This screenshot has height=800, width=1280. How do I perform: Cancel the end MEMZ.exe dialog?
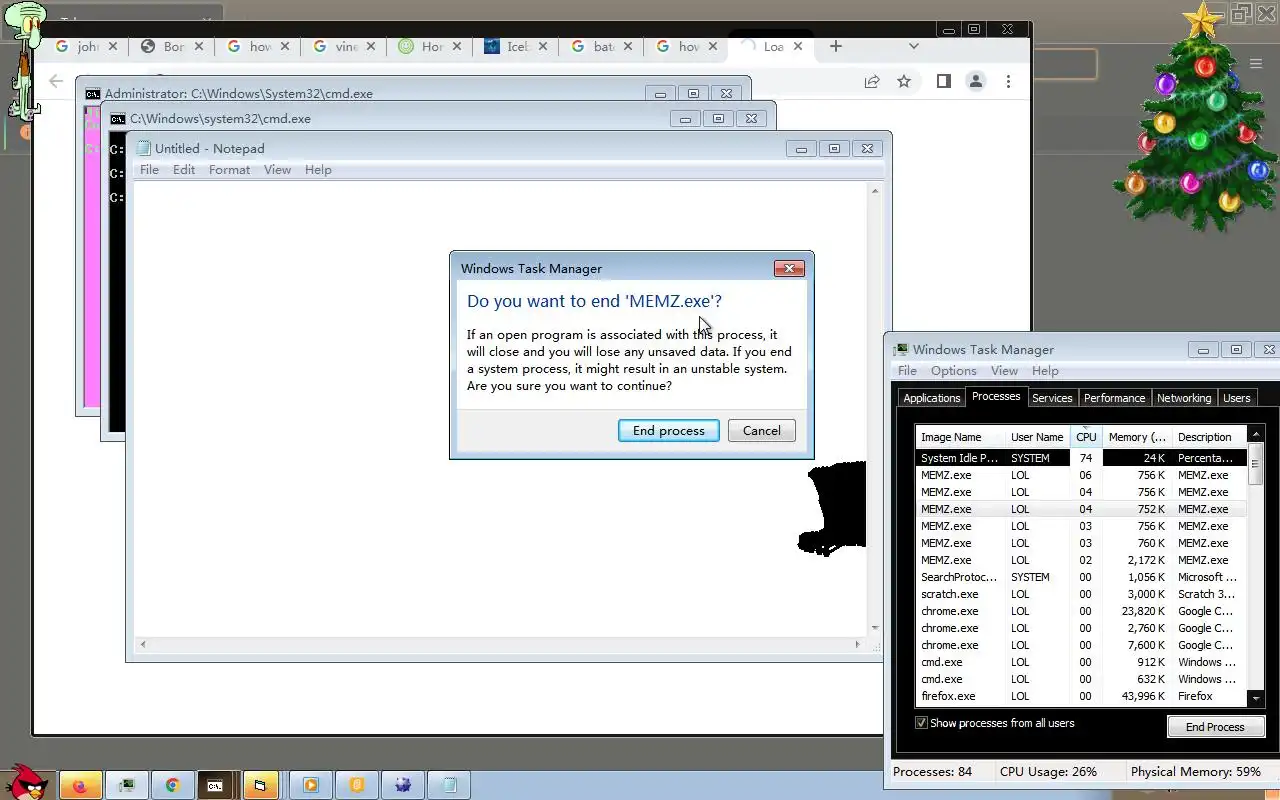[761, 430]
